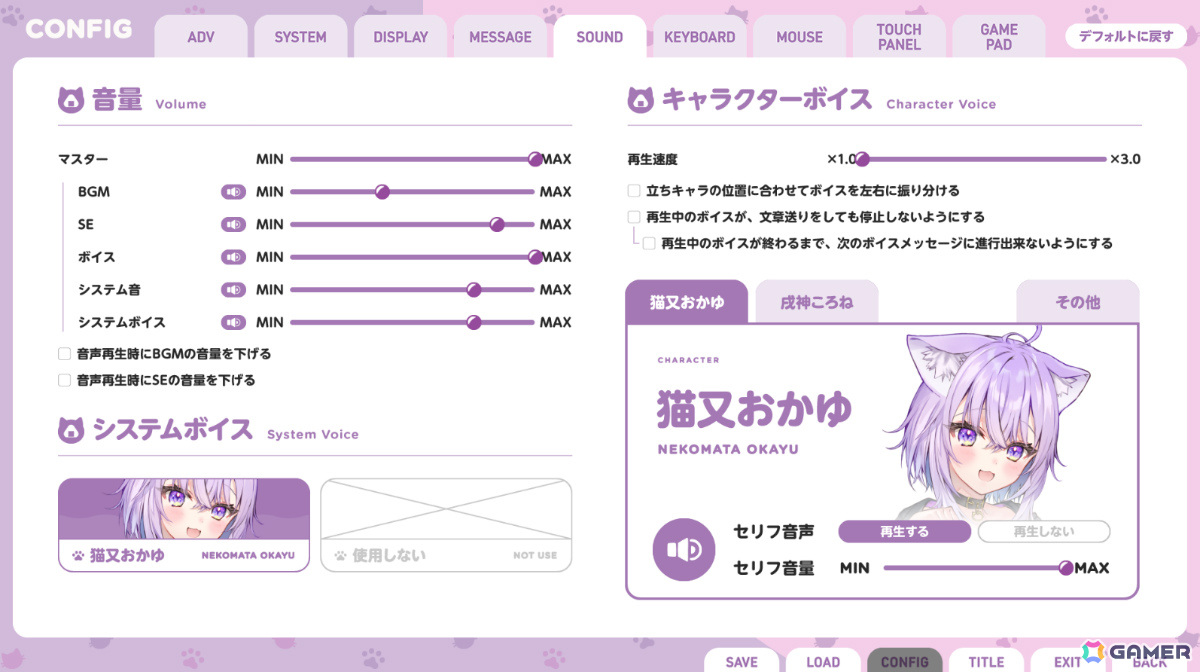This screenshot has height=672, width=1200.
Task: Play sample voice with round speaker icon
Action: tap(684, 550)
